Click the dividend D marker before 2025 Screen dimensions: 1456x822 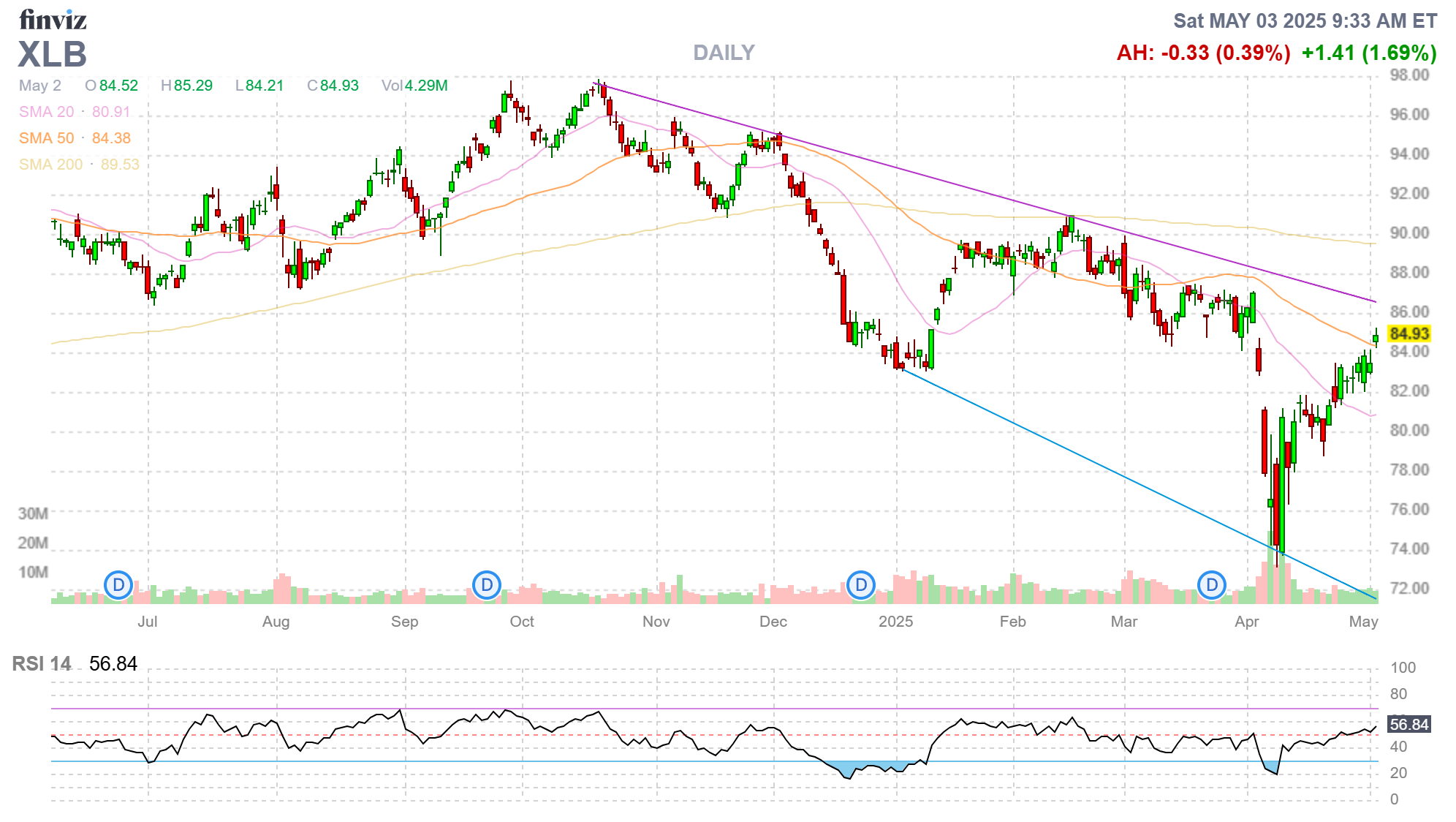click(x=861, y=585)
